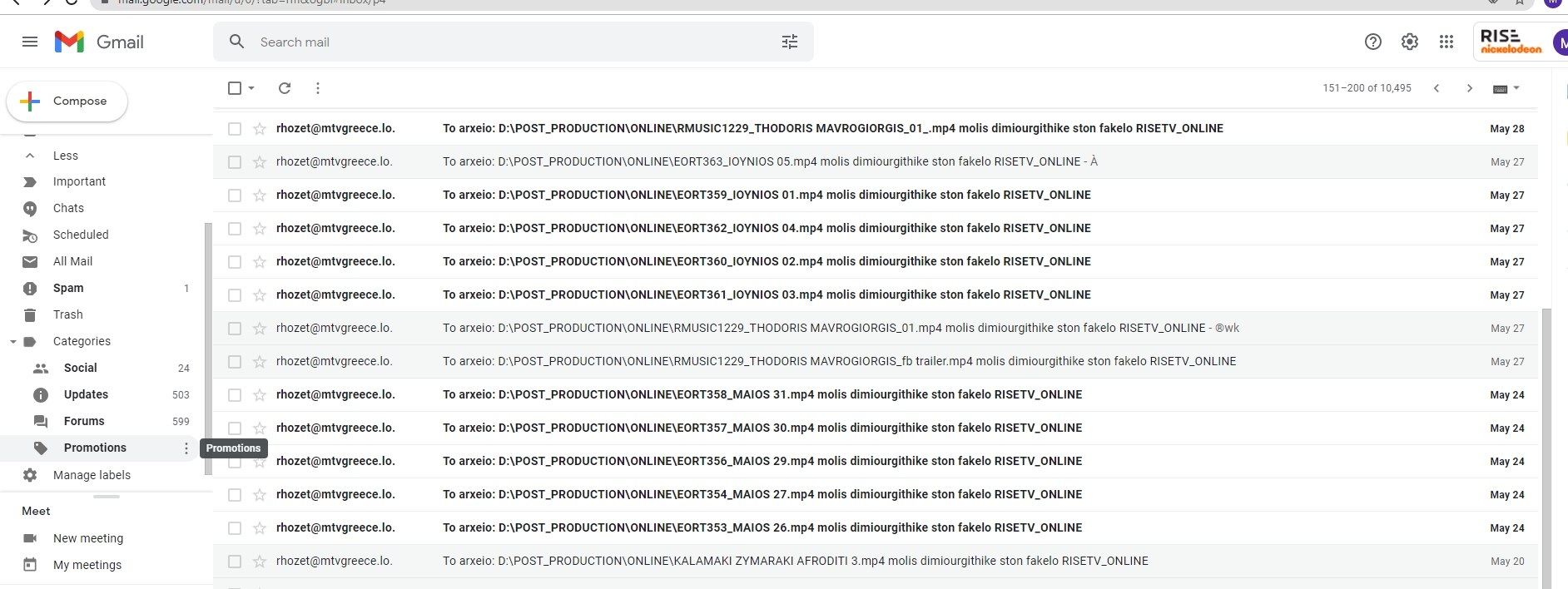Open the Spam folder
The height and width of the screenshot is (589, 1568).
pyautogui.click(x=68, y=288)
